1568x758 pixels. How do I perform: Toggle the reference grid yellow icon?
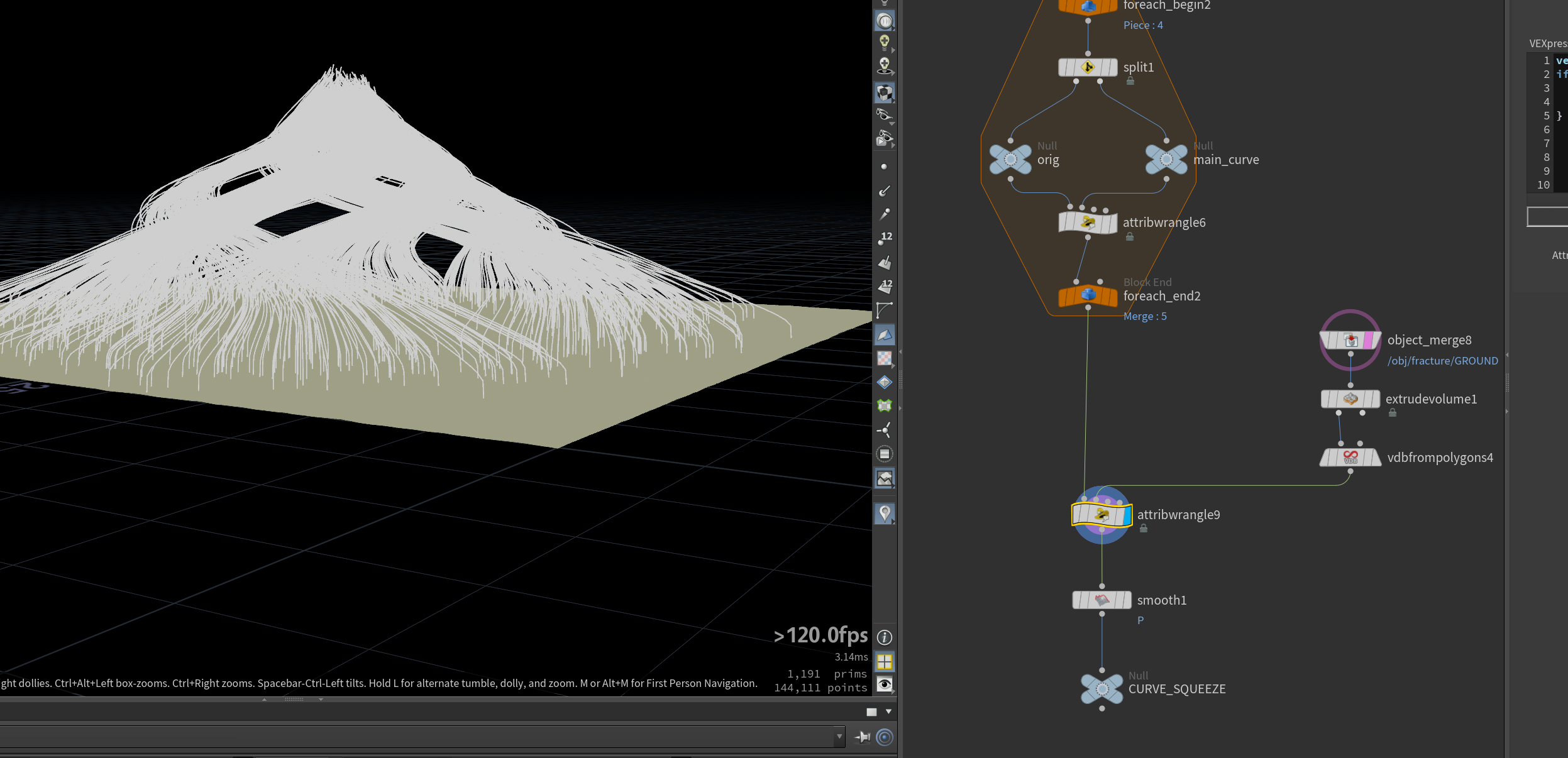pos(885,661)
